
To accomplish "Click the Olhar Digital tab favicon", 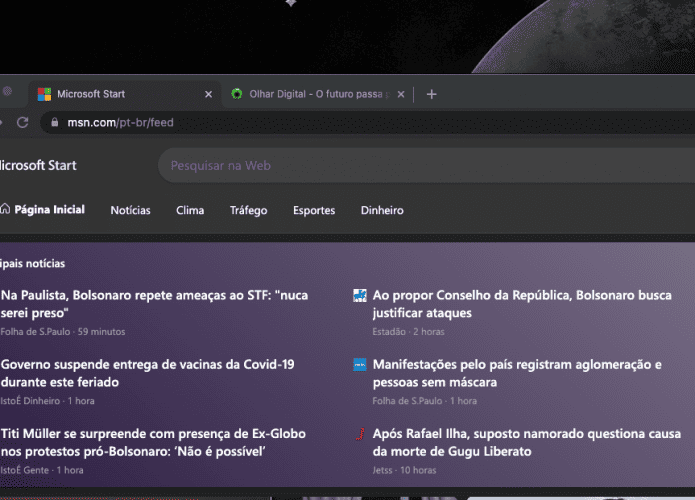I will [237, 94].
